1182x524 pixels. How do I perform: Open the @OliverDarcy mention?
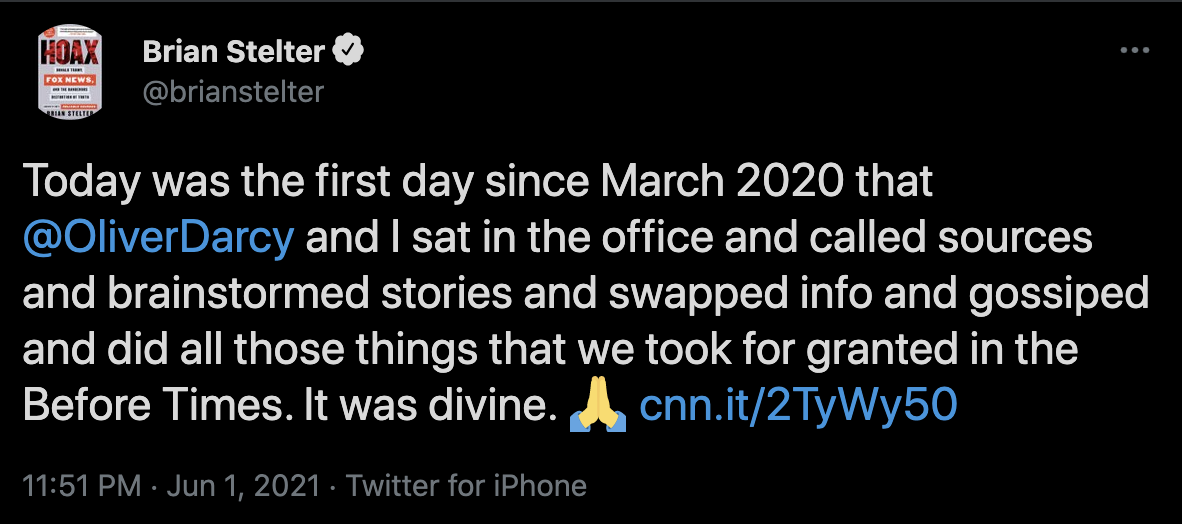tap(158, 238)
